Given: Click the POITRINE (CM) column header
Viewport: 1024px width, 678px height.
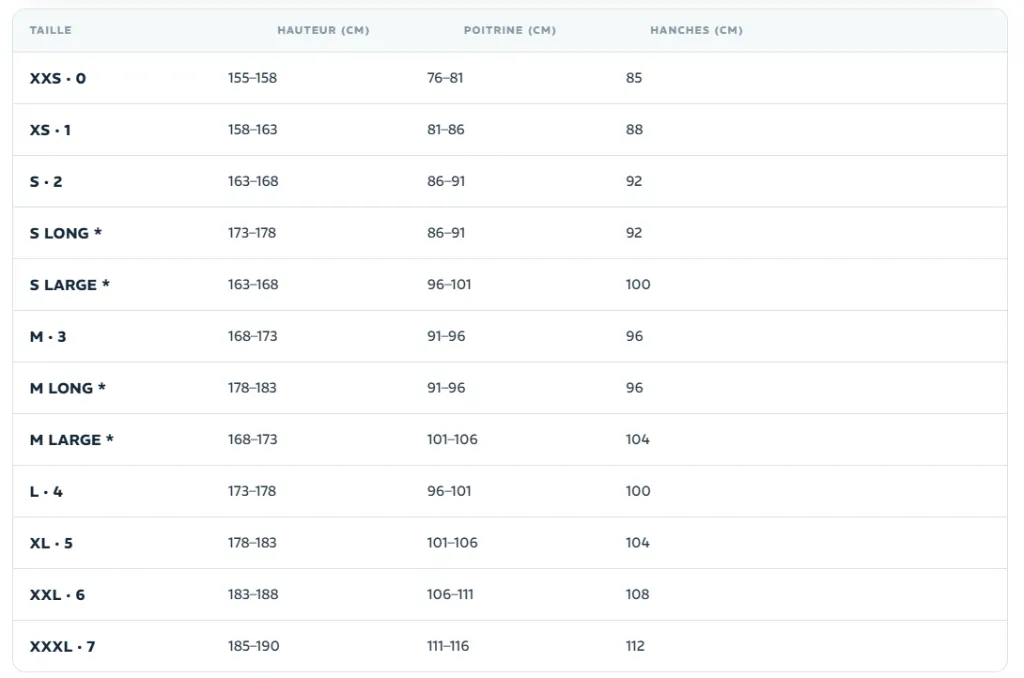Looking at the screenshot, I should point(509,30).
